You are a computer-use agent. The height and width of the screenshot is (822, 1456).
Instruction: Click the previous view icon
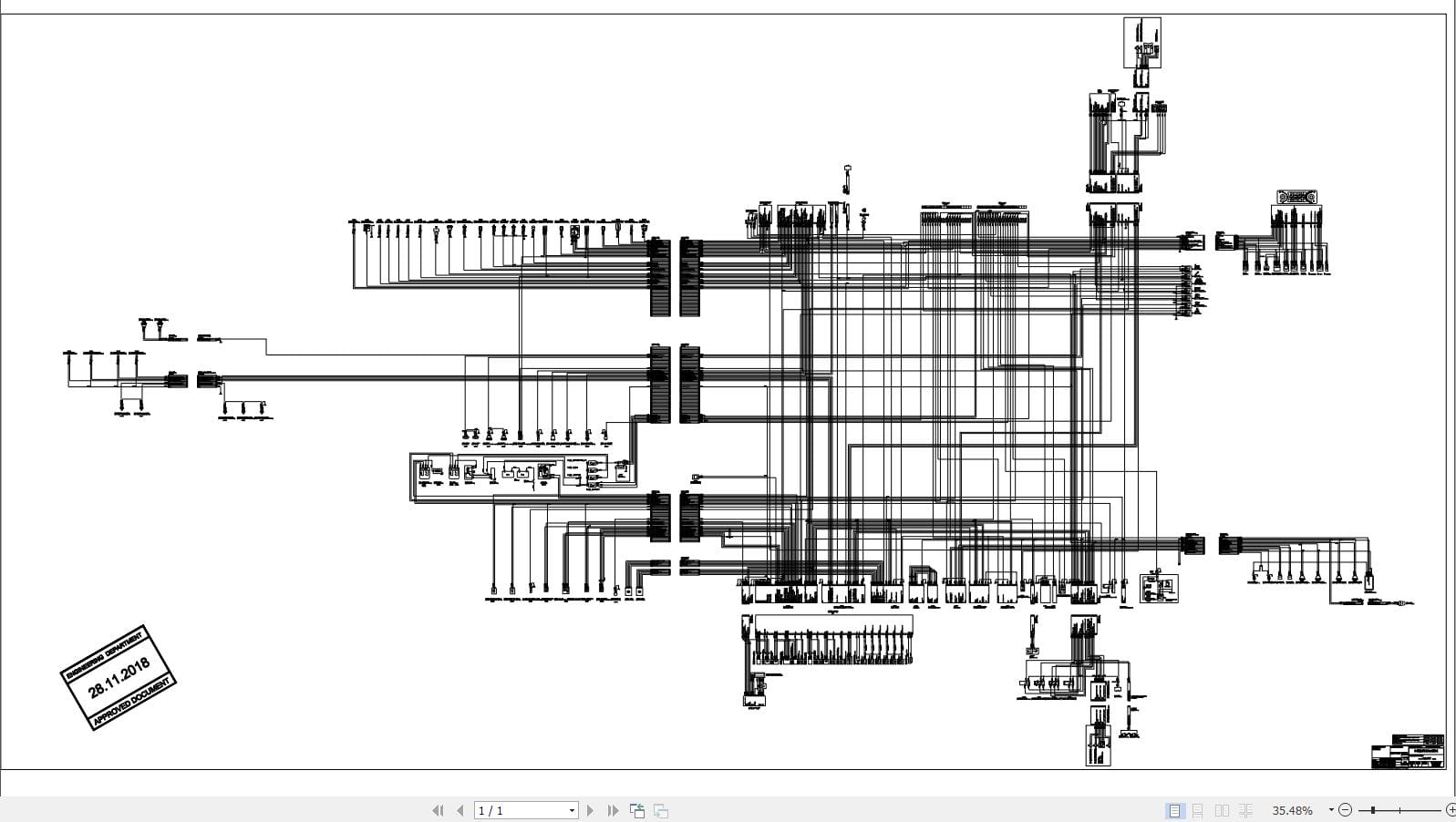(x=637, y=810)
